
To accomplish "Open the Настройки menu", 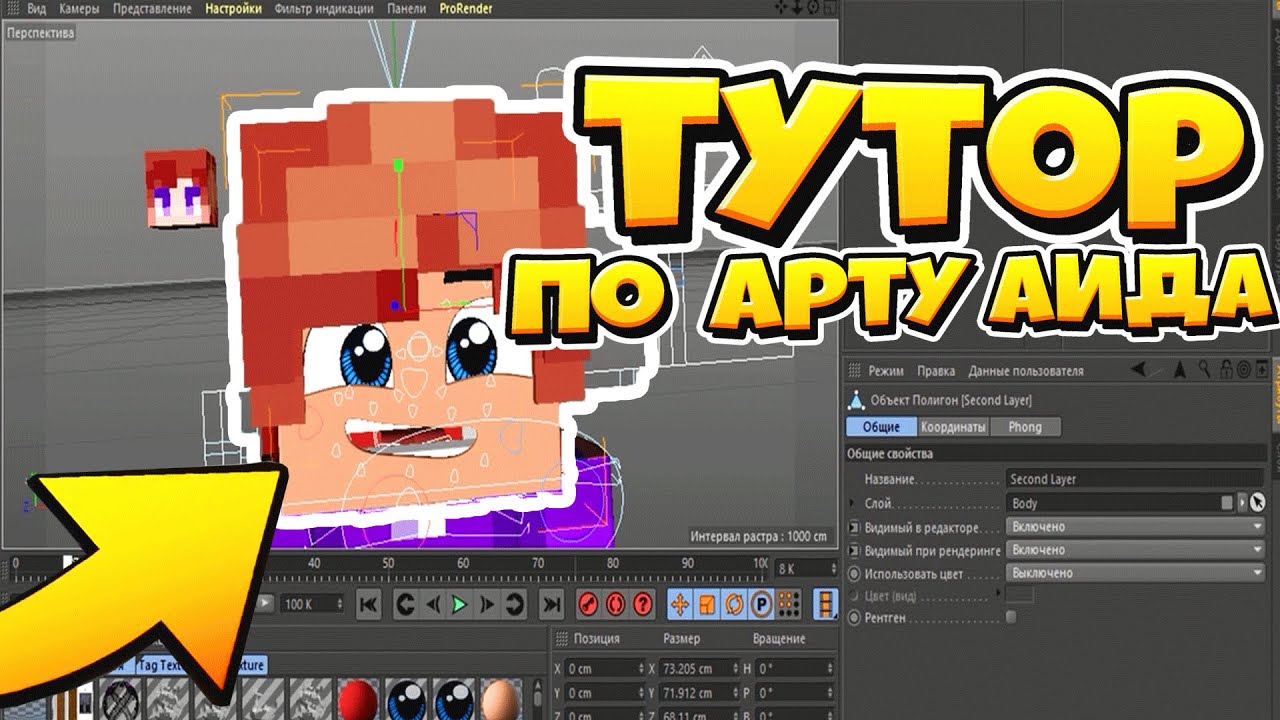I will coord(234,8).
